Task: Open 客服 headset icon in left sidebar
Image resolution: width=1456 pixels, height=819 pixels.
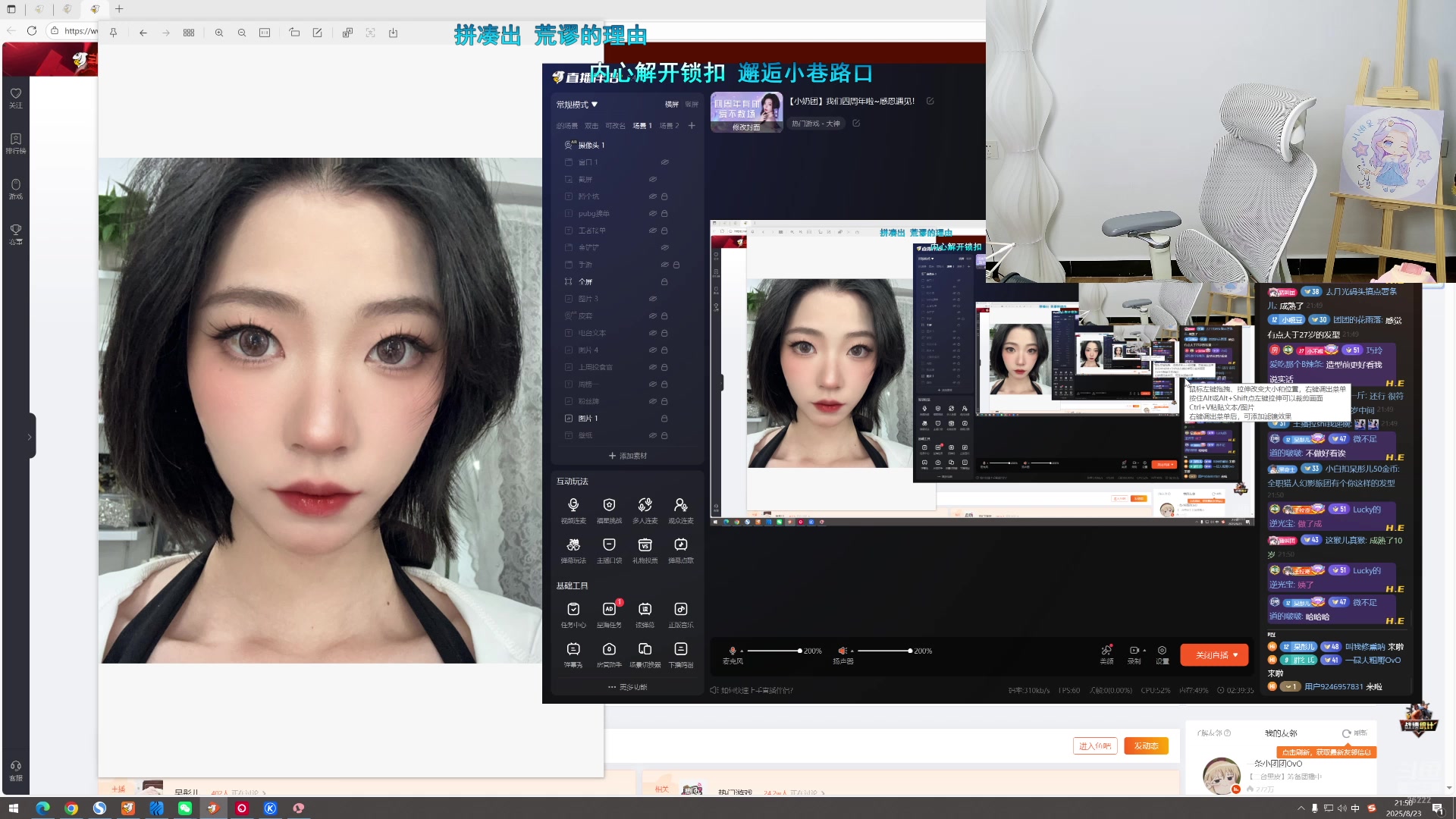Action: coord(16,770)
